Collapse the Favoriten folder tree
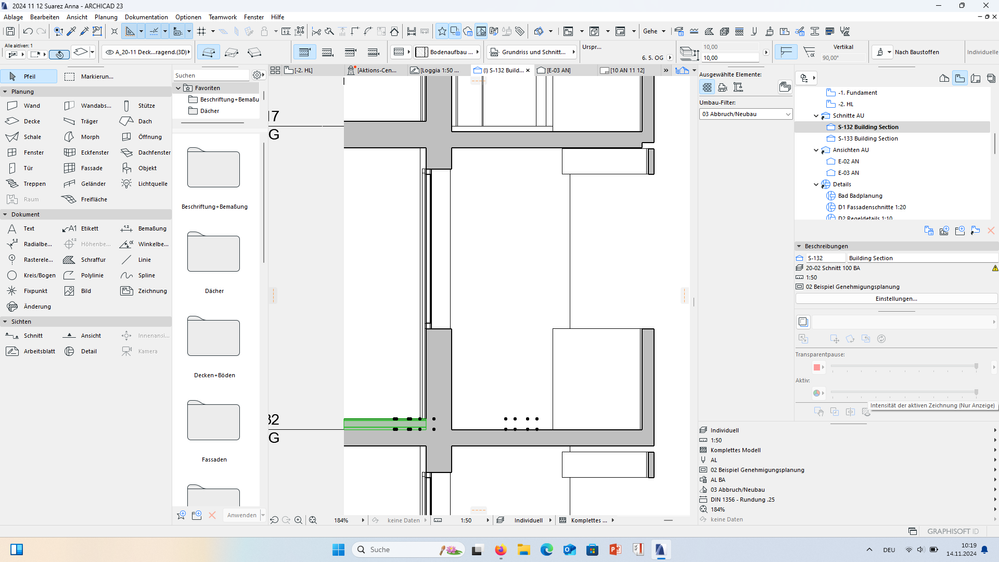This screenshot has height=562, width=999. [x=178, y=88]
